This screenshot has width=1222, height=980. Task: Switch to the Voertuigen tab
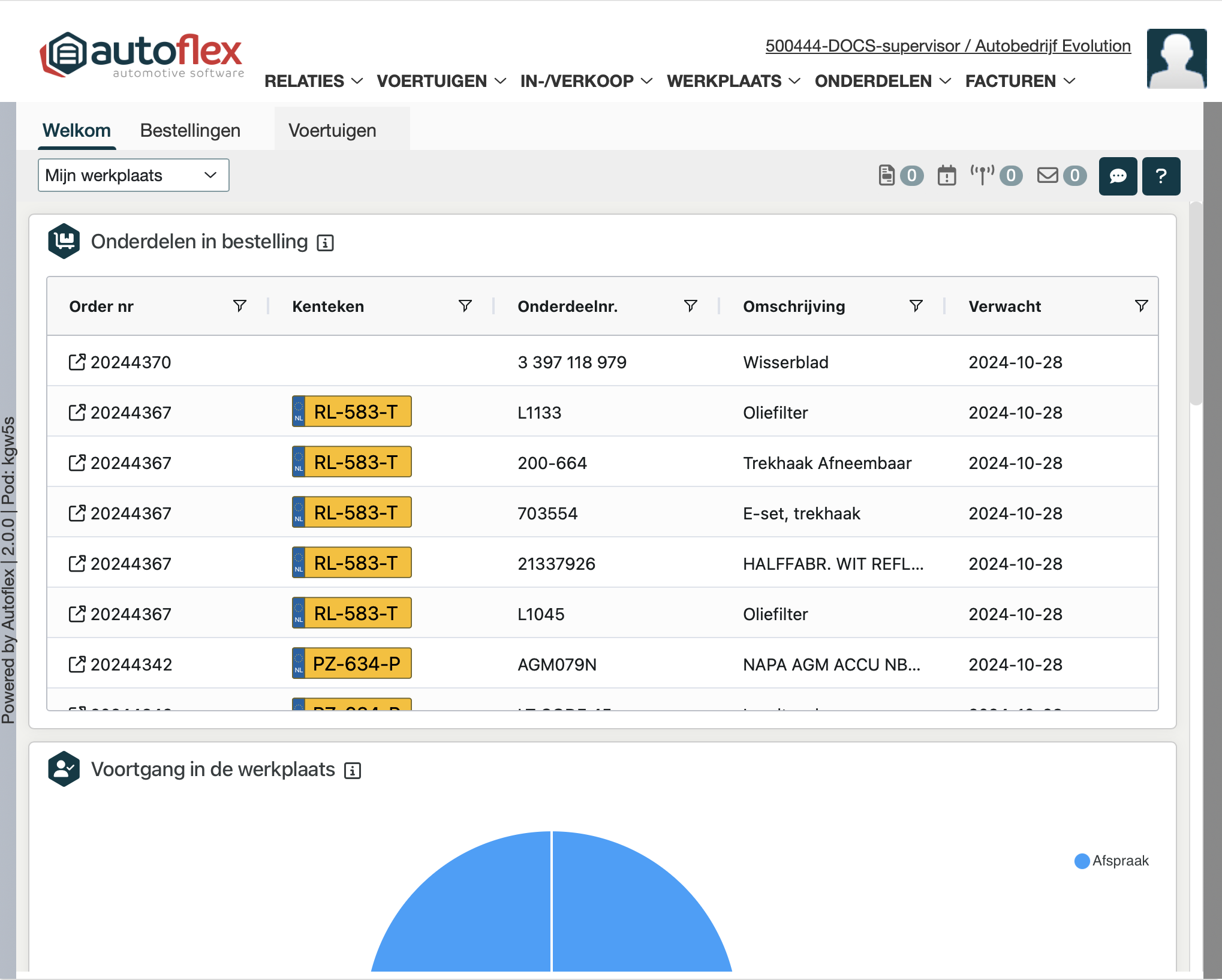click(x=332, y=130)
